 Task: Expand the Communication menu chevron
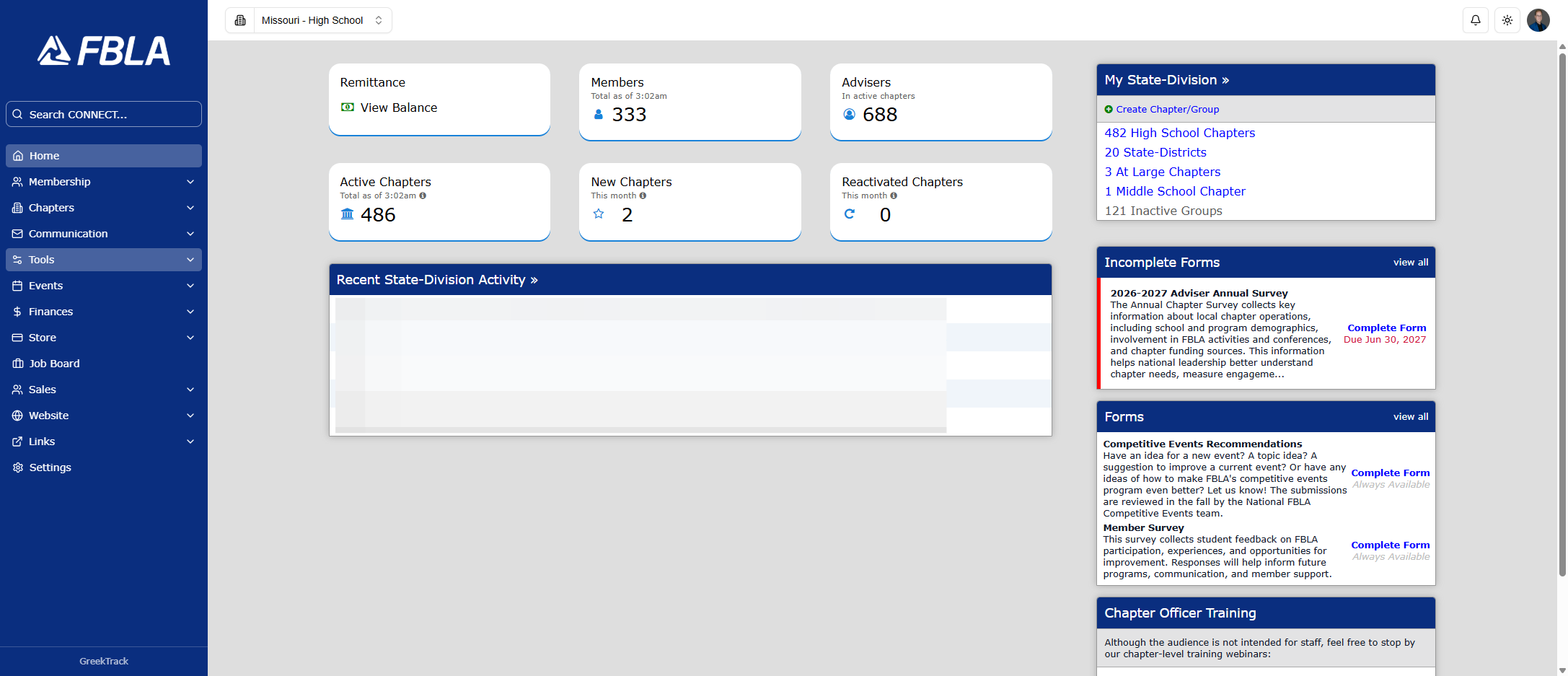point(190,234)
